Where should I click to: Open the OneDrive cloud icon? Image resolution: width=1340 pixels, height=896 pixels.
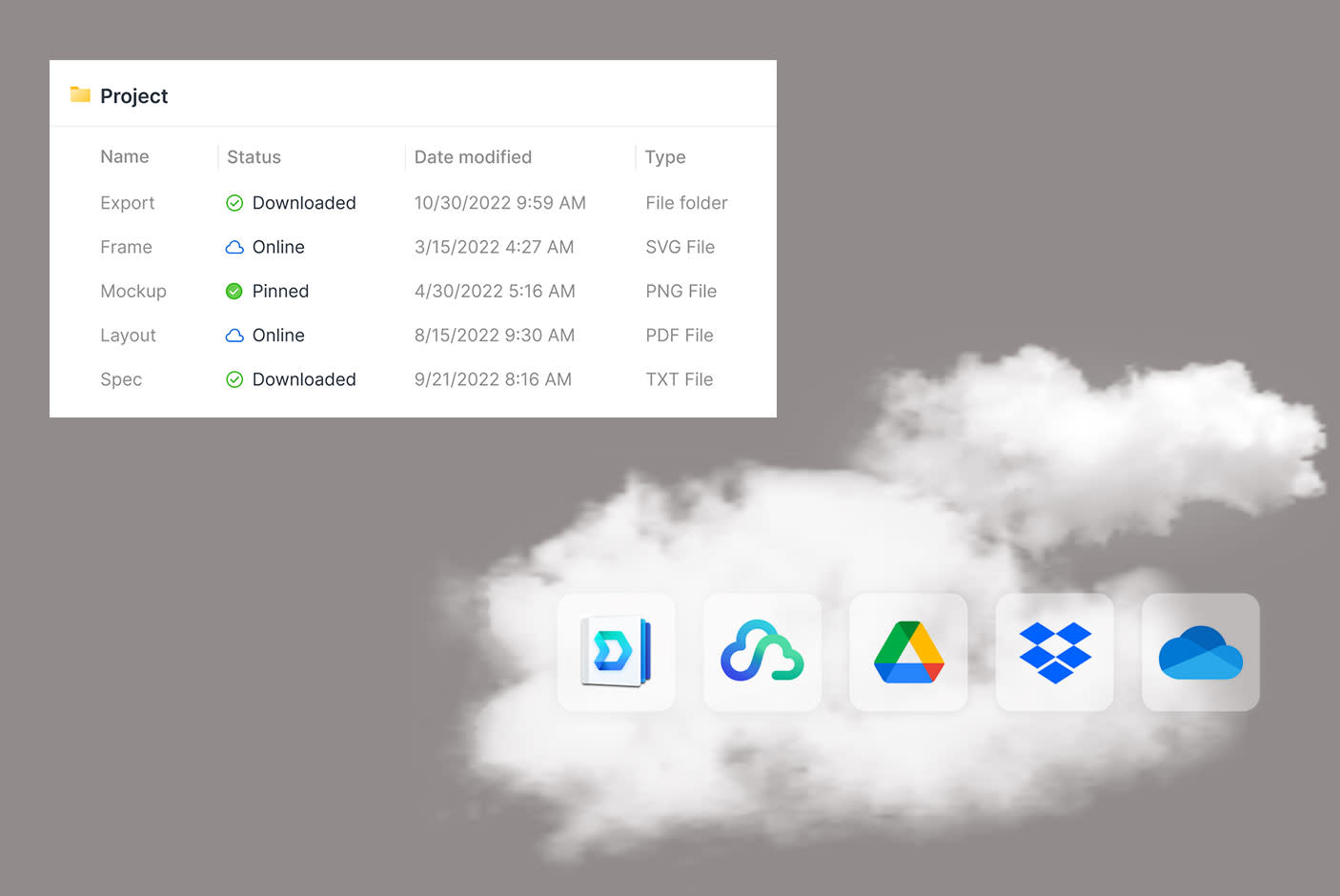pos(1200,652)
